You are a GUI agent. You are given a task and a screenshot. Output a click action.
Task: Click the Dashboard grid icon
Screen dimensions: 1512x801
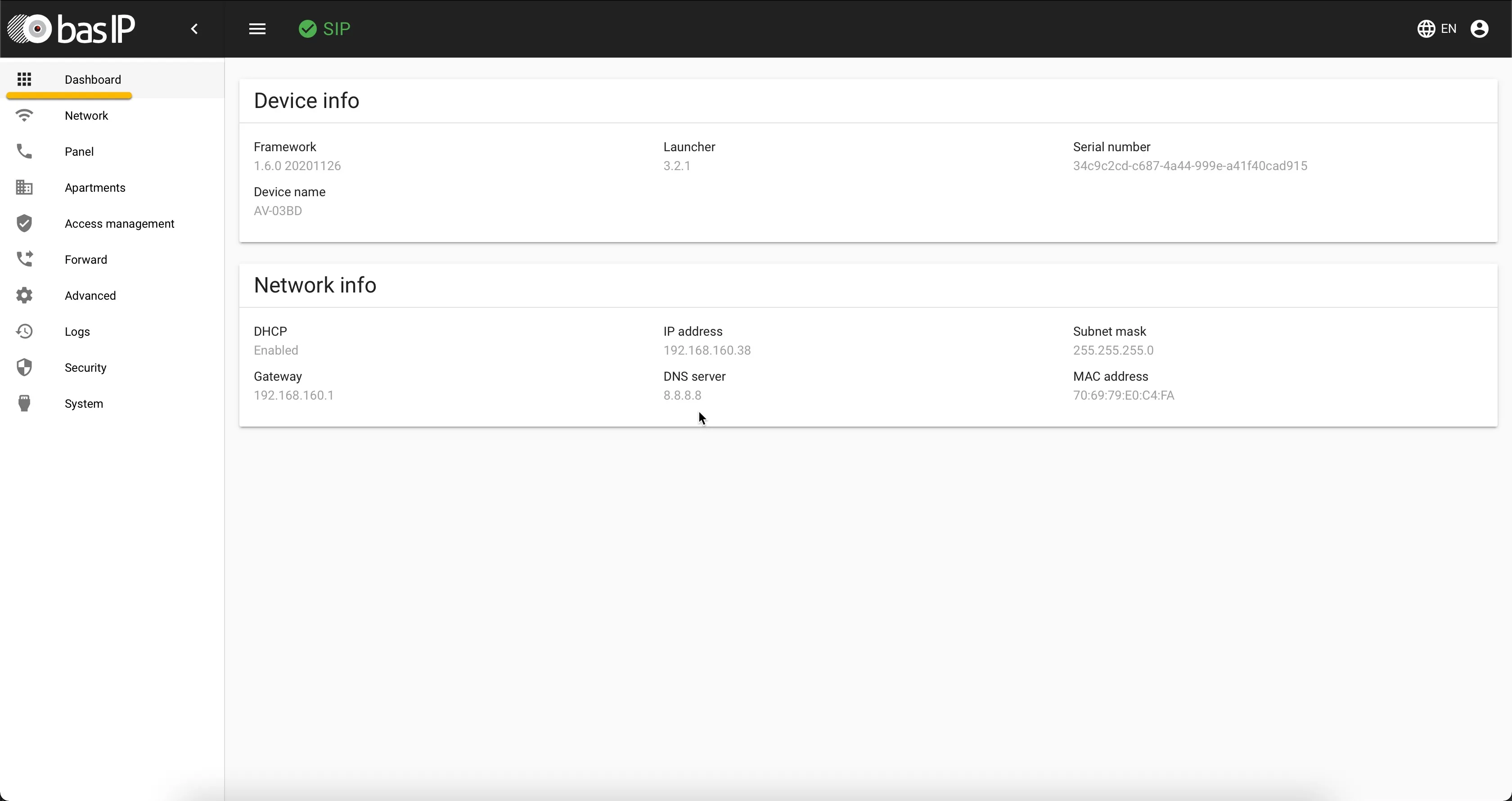[24, 79]
